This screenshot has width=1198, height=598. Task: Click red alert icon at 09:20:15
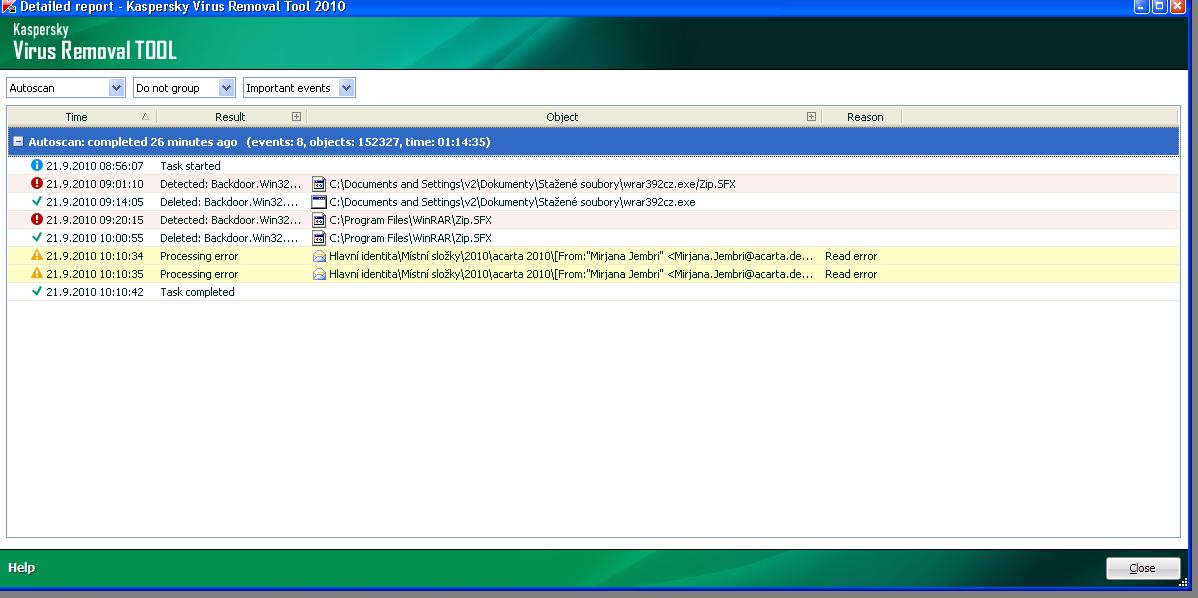(x=37, y=220)
